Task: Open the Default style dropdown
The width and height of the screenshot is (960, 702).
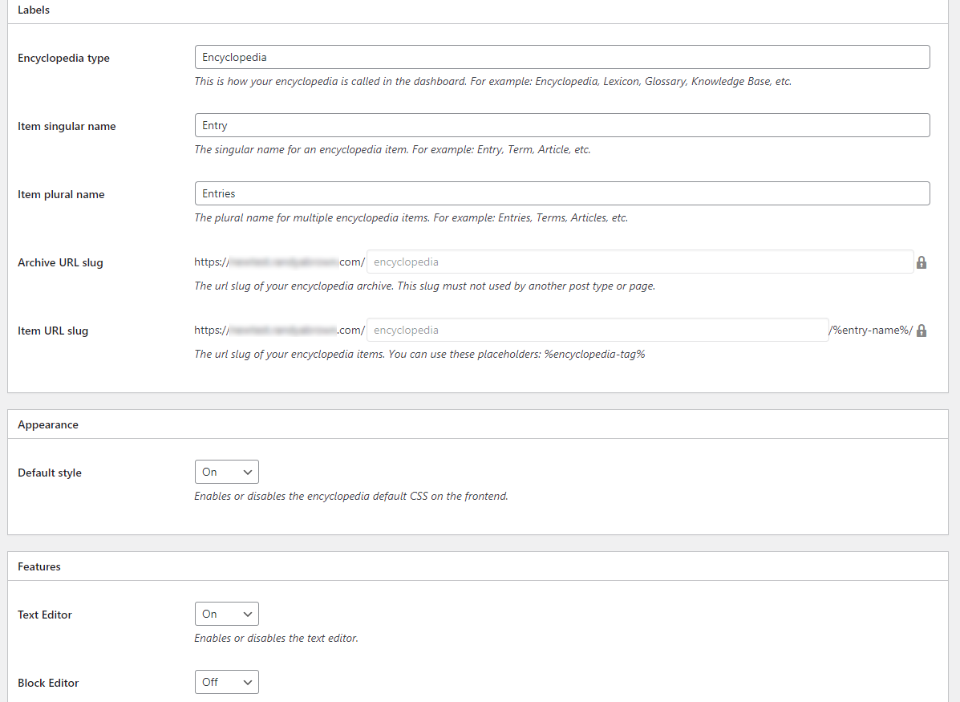Action: 226,472
